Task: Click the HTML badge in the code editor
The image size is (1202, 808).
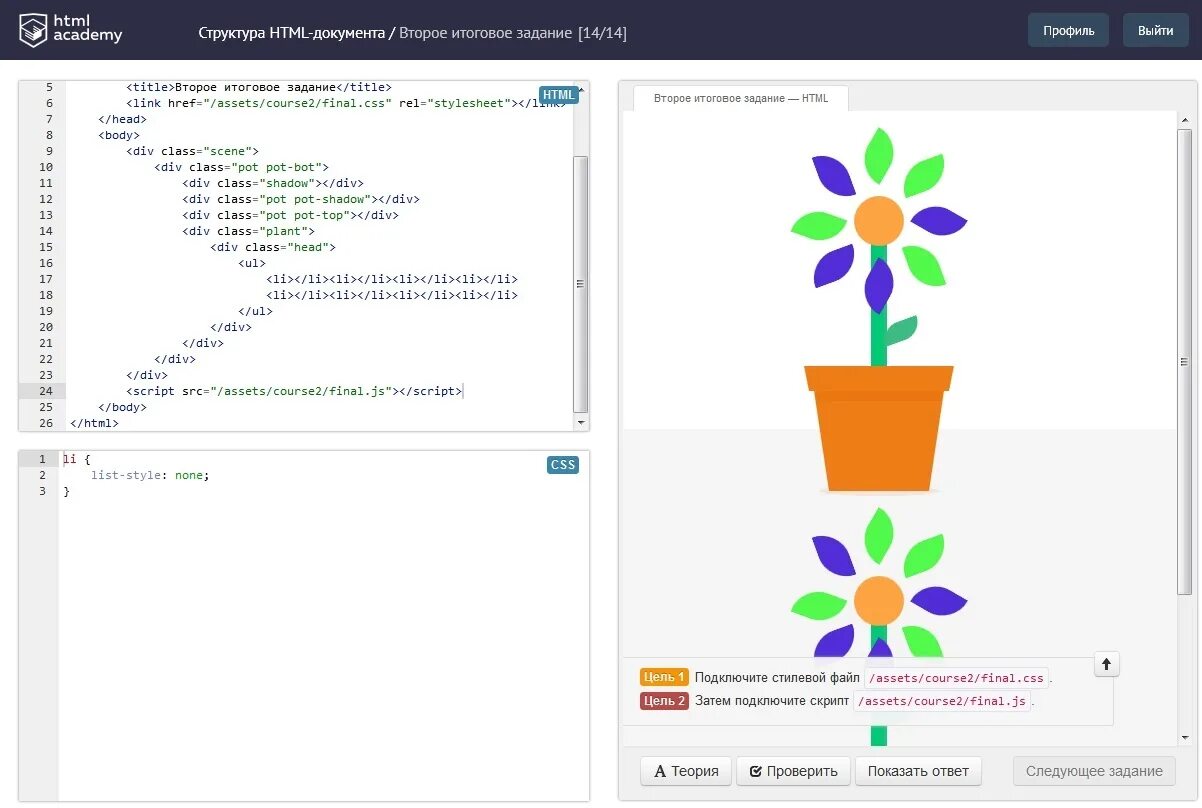Action: pos(559,95)
